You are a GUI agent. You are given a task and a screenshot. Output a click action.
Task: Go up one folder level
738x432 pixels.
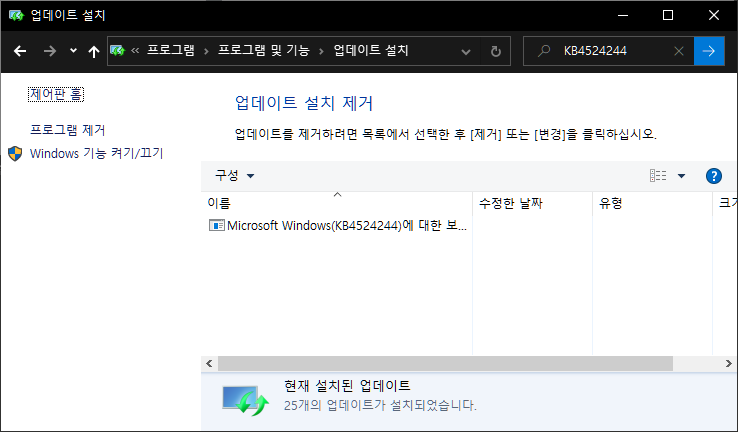[94, 51]
